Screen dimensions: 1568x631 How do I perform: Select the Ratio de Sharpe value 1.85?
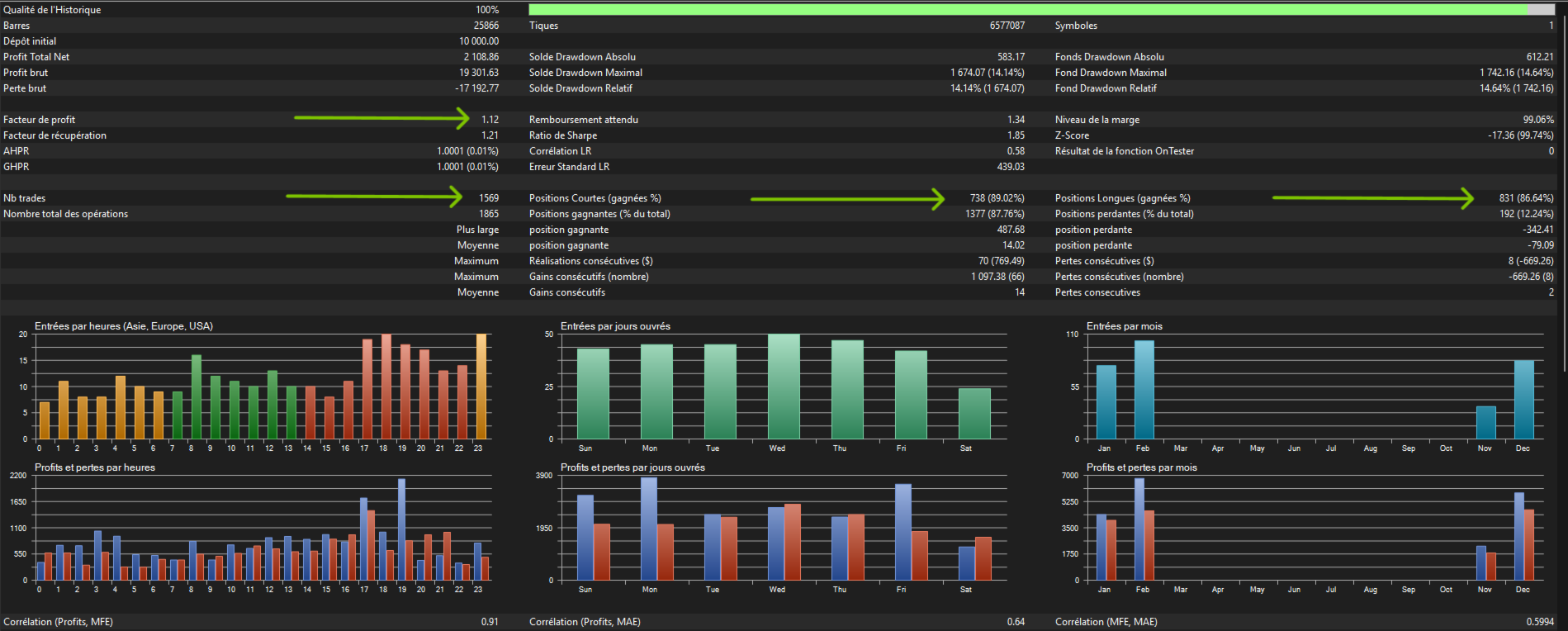tap(1016, 135)
